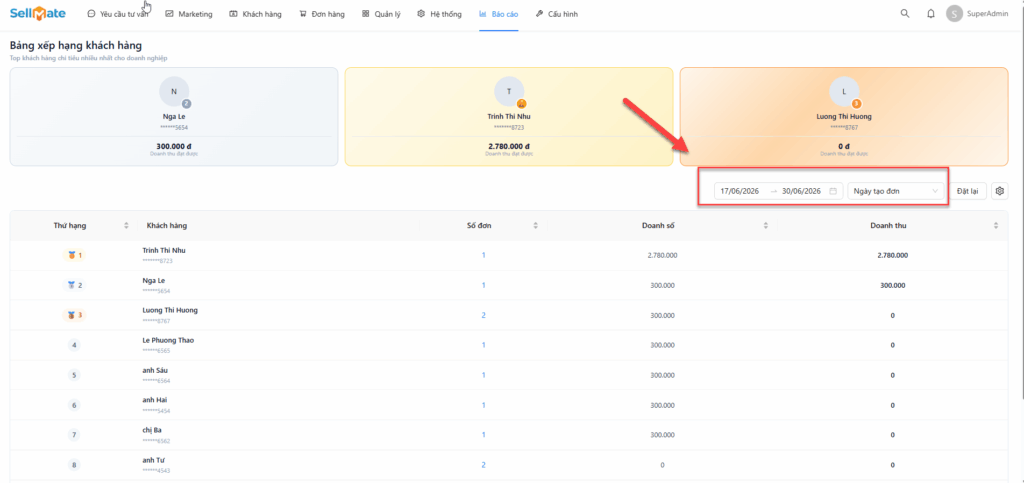Open order count link for chị Ba
Screen dimensions: 1024x483
pyautogui.click(x=483, y=435)
